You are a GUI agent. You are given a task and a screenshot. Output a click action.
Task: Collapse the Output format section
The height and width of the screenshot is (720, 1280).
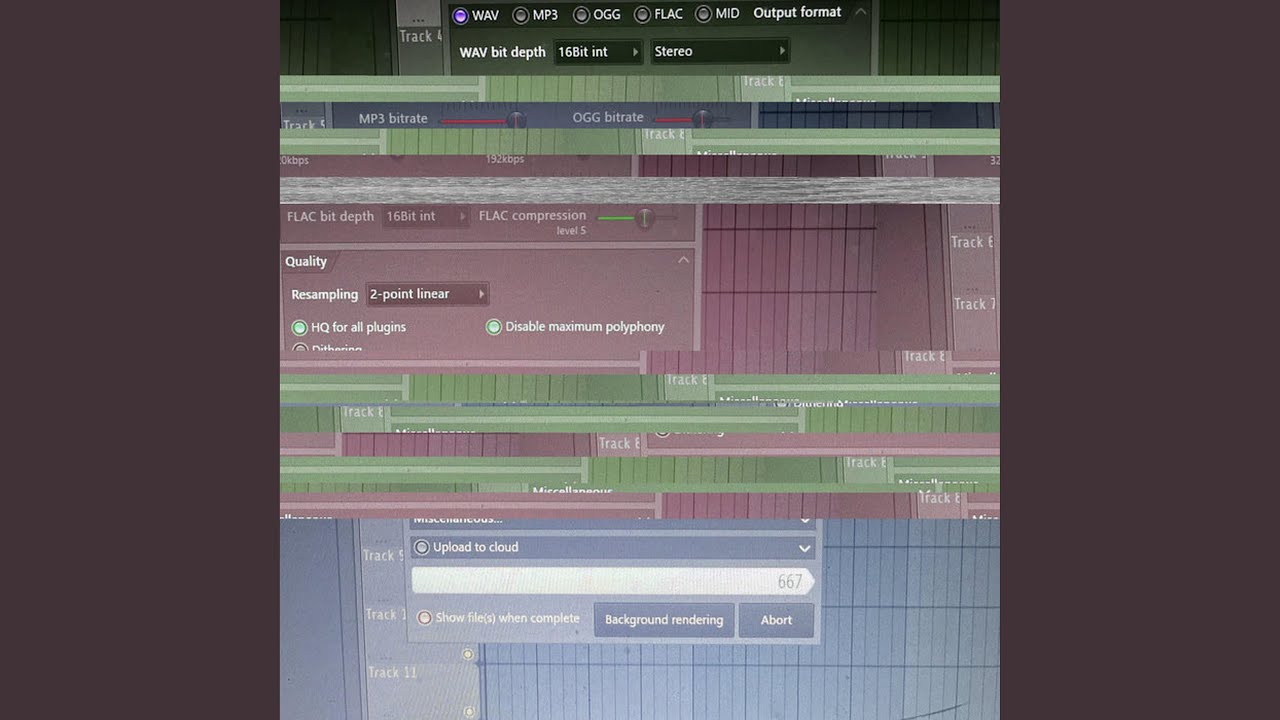click(x=860, y=12)
